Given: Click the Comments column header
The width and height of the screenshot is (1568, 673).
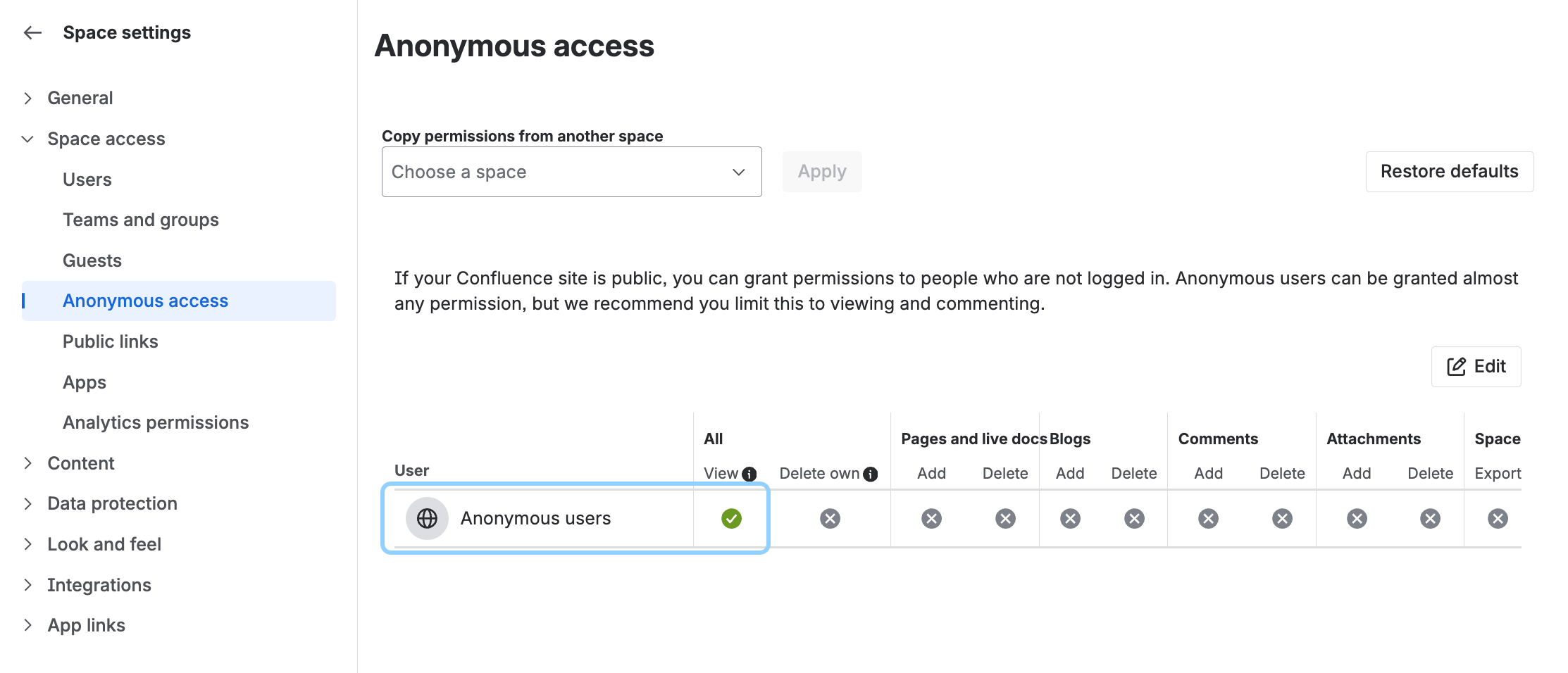Looking at the screenshot, I should (x=1218, y=439).
